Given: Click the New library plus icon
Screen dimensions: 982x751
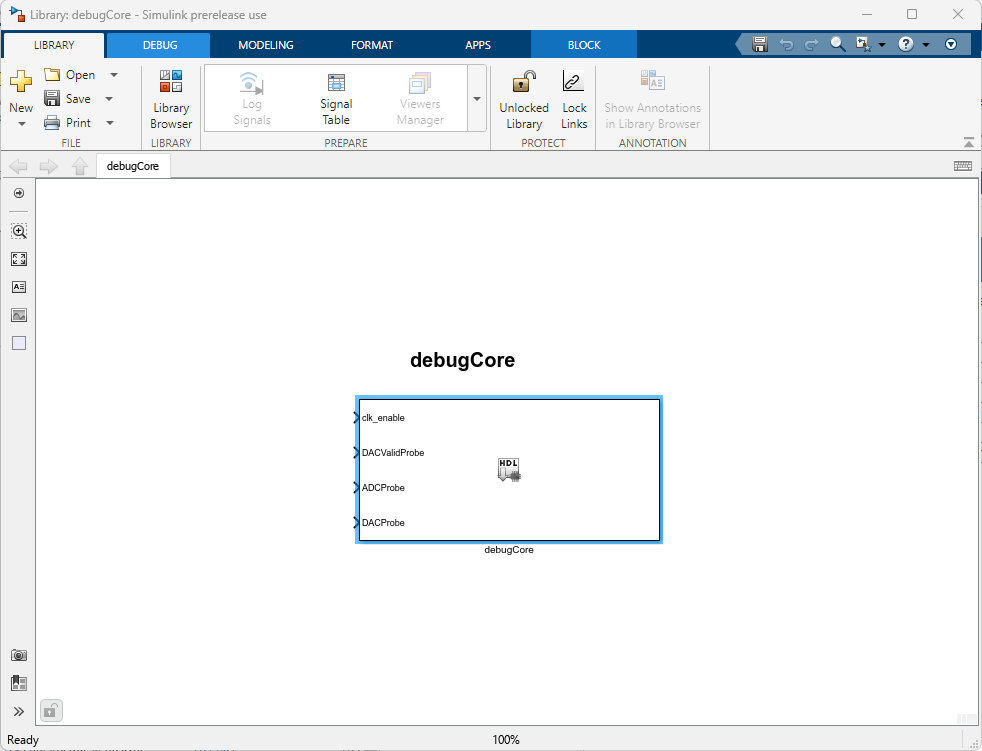Looking at the screenshot, I should click(x=21, y=81).
